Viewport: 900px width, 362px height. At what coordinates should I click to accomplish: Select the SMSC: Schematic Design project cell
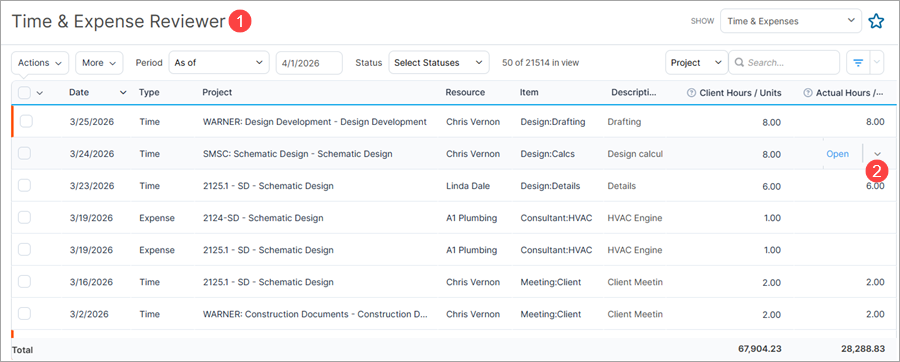pos(297,154)
